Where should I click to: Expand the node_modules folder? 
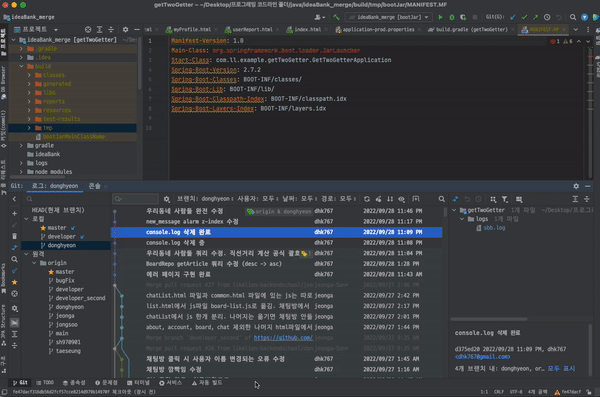coord(21,172)
